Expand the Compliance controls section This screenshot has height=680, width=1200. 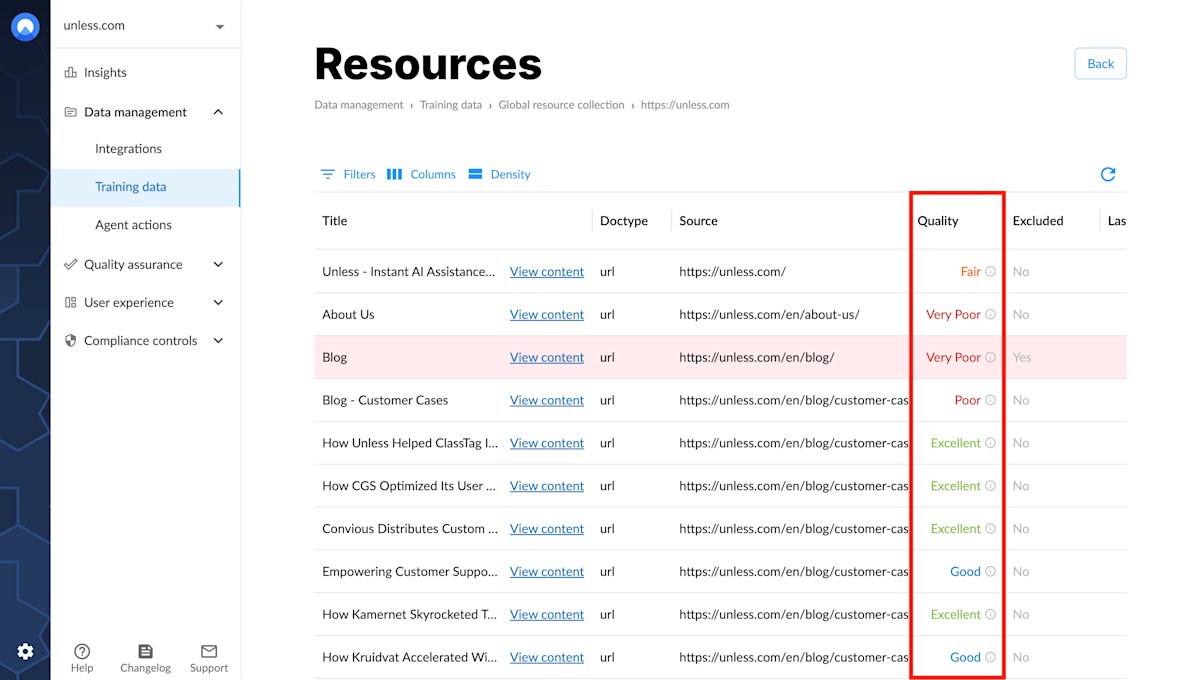click(218, 340)
